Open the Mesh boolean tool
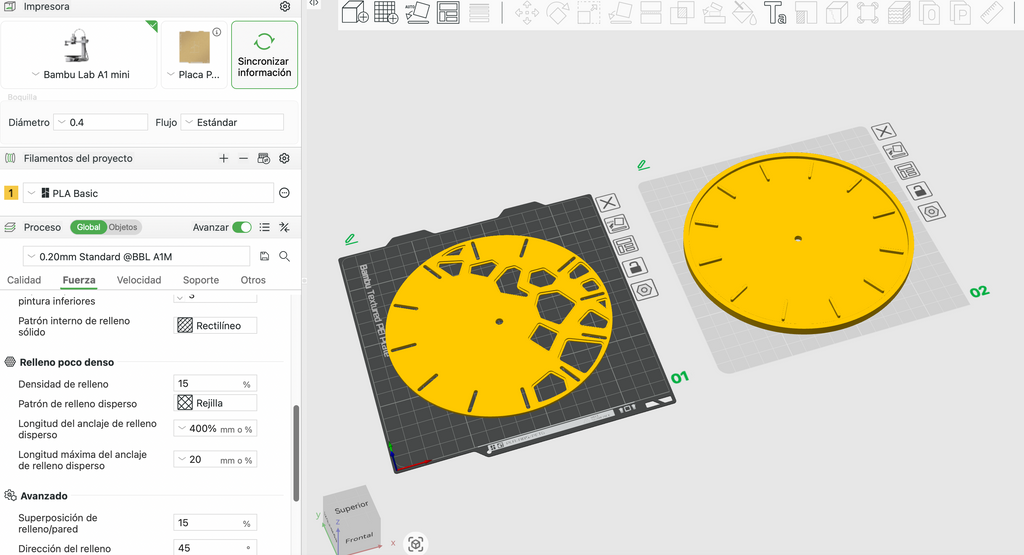 click(x=682, y=13)
